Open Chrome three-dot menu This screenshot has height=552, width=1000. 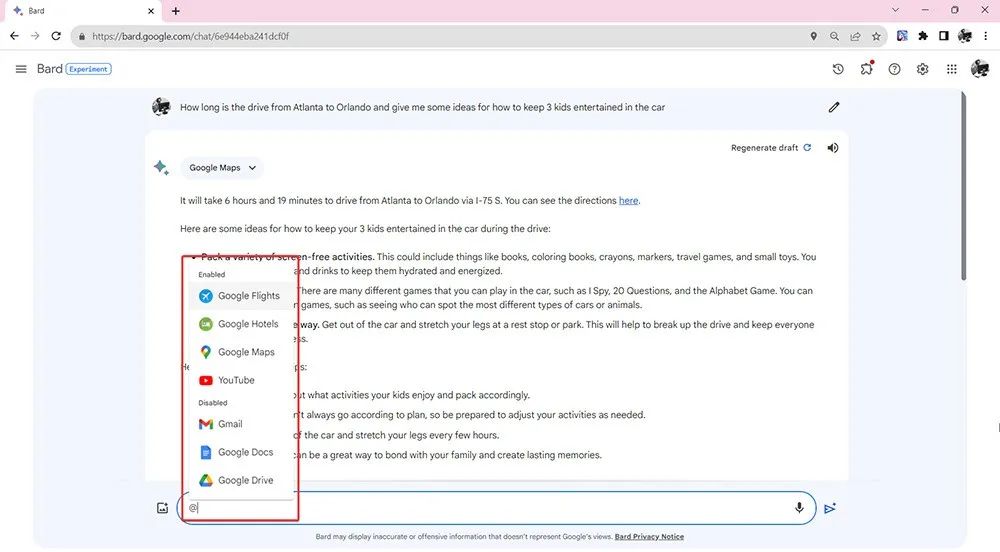click(x=986, y=36)
